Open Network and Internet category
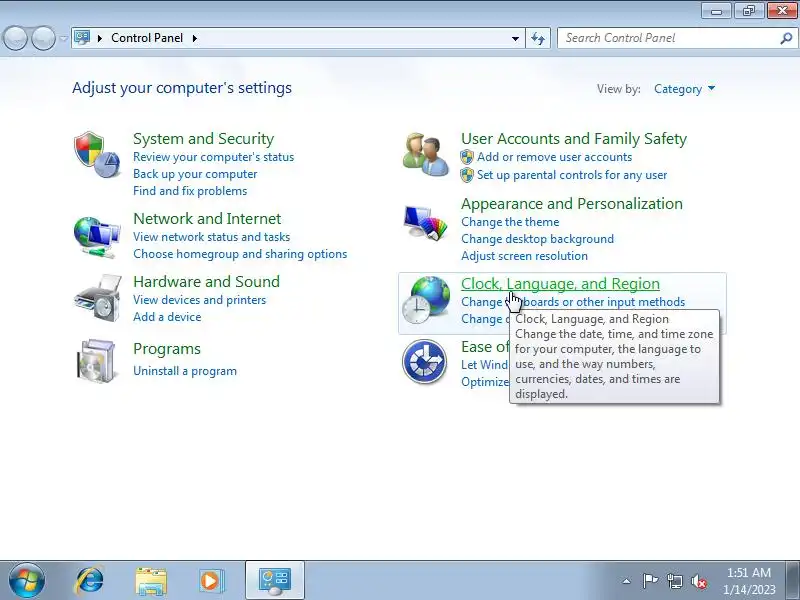The height and width of the screenshot is (600, 800). click(x=207, y=219)
